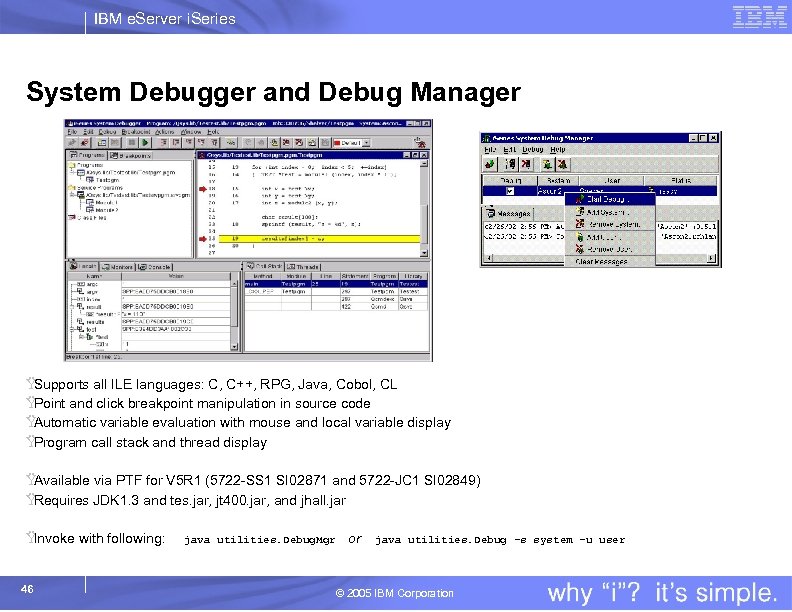Select the main row in Call Stack table

(x=336, y=284)
